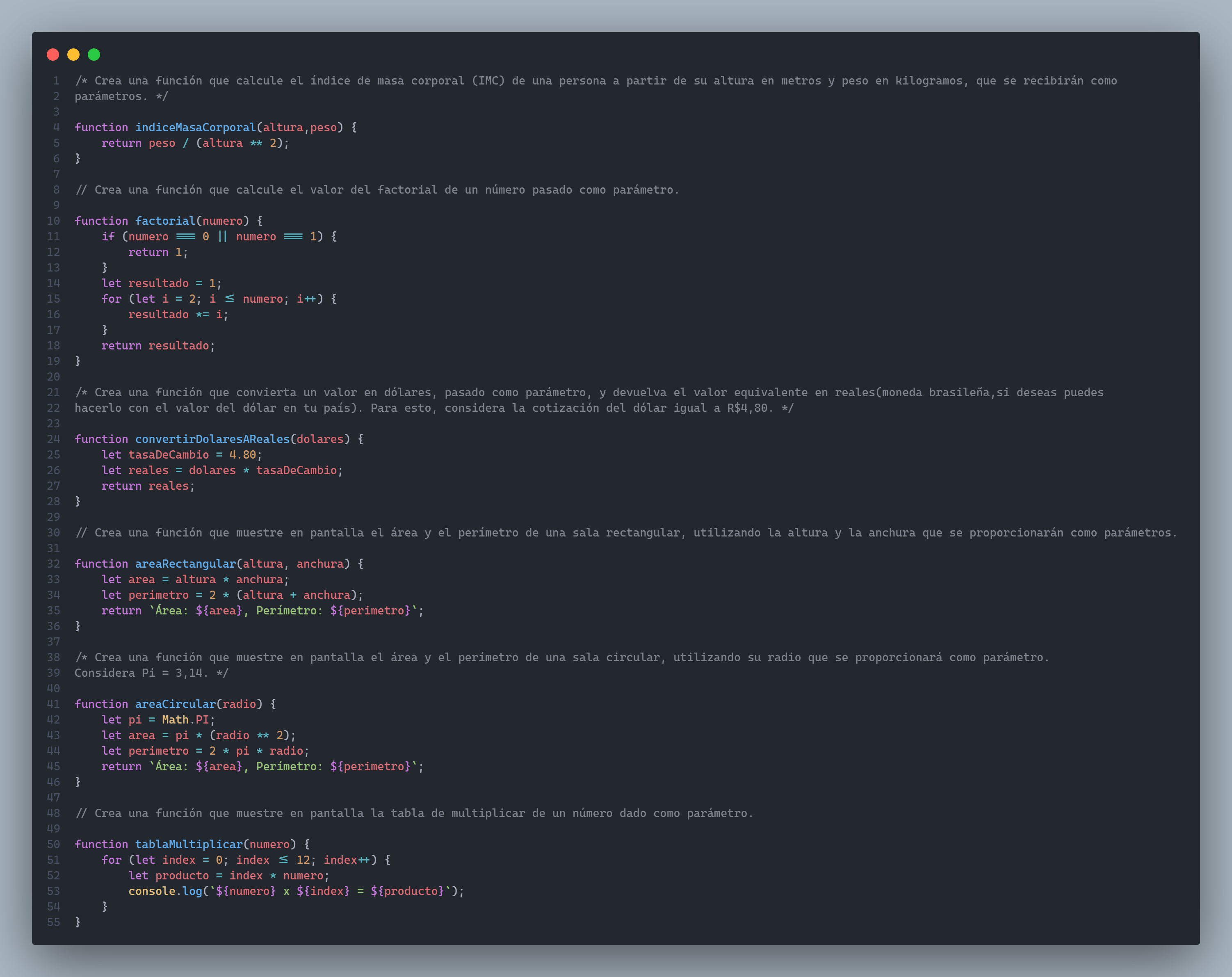
Task: Click the function name tablaMultiplicar
Action: coord(189,845)
